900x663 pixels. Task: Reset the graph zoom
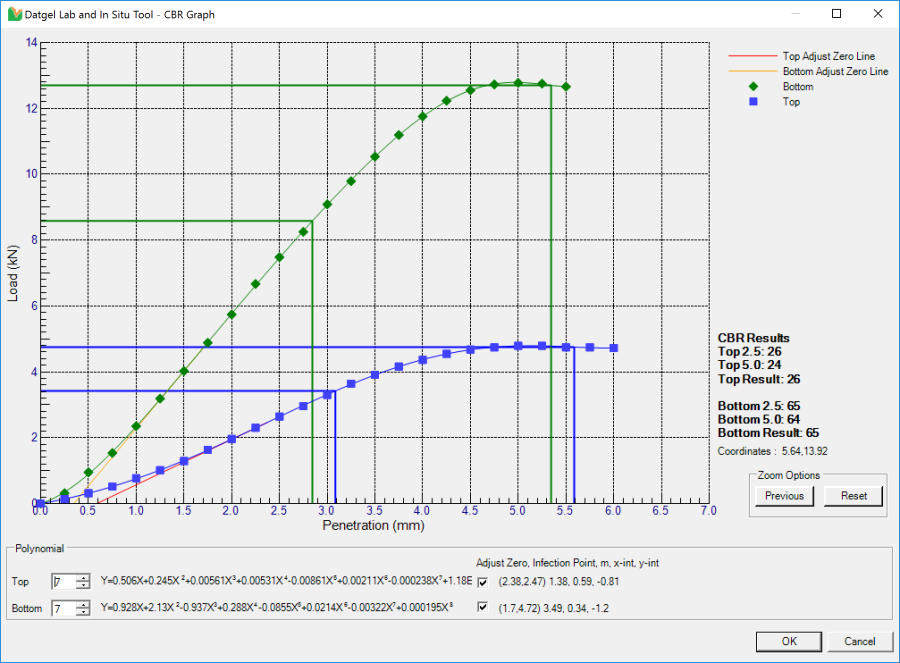point(852,496)
